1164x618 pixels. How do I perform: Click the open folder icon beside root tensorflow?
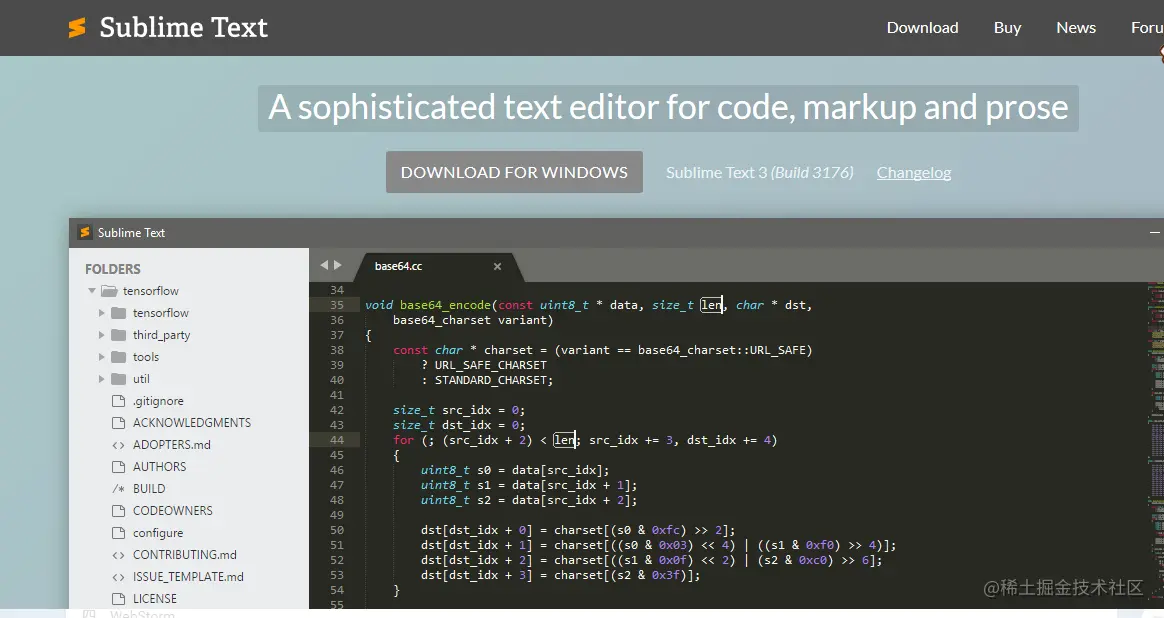[109, 290]
